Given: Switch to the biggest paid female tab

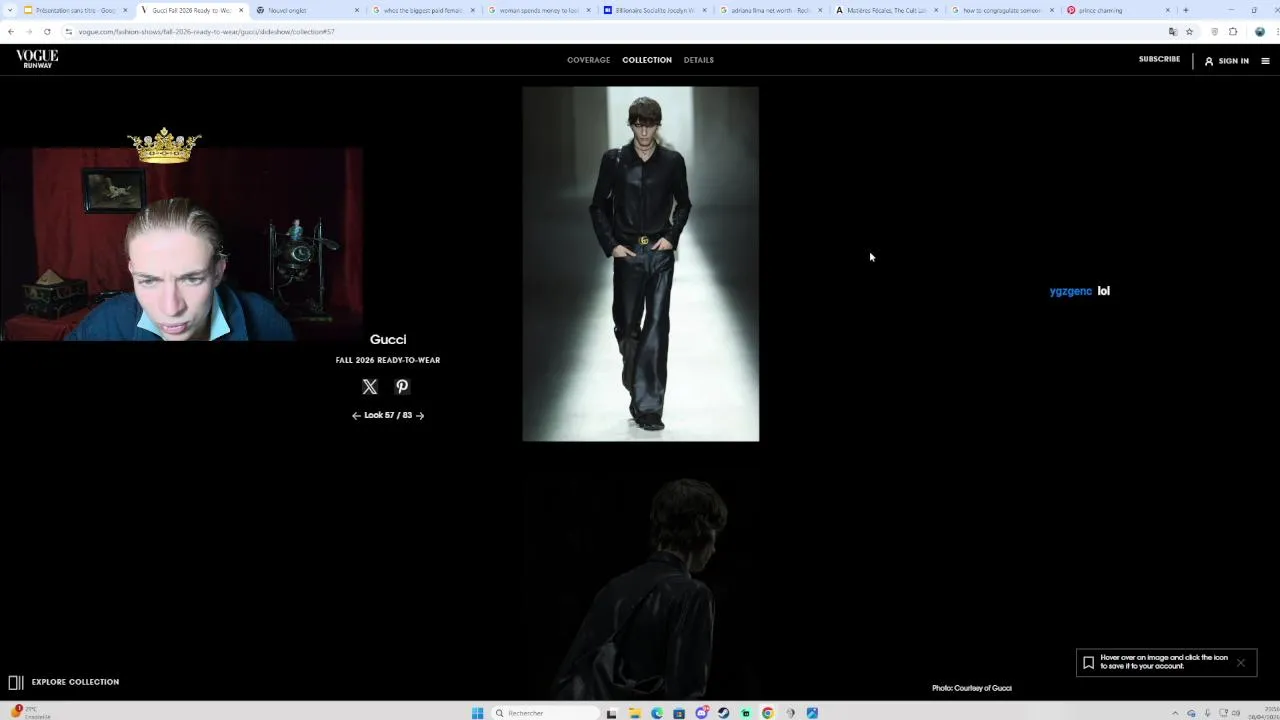Looking at the screenshot, I should coord(423,10).
